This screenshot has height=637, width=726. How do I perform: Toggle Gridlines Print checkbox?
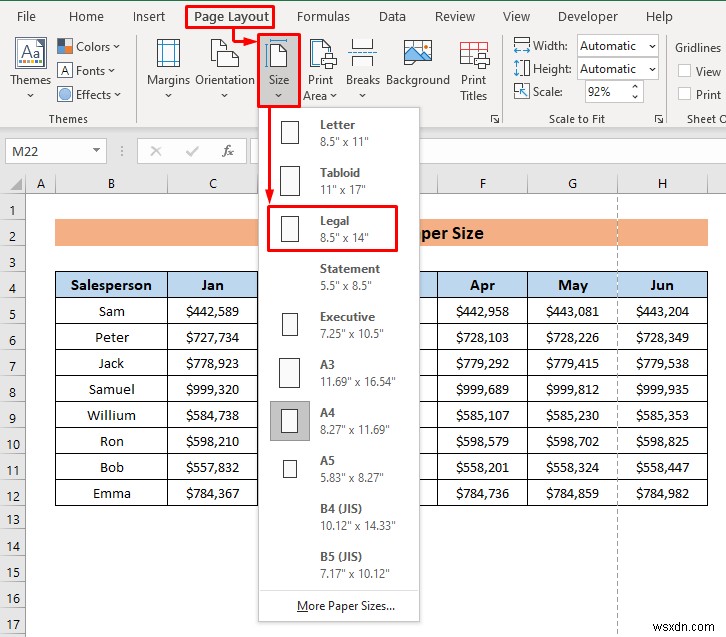pos(684,94)
